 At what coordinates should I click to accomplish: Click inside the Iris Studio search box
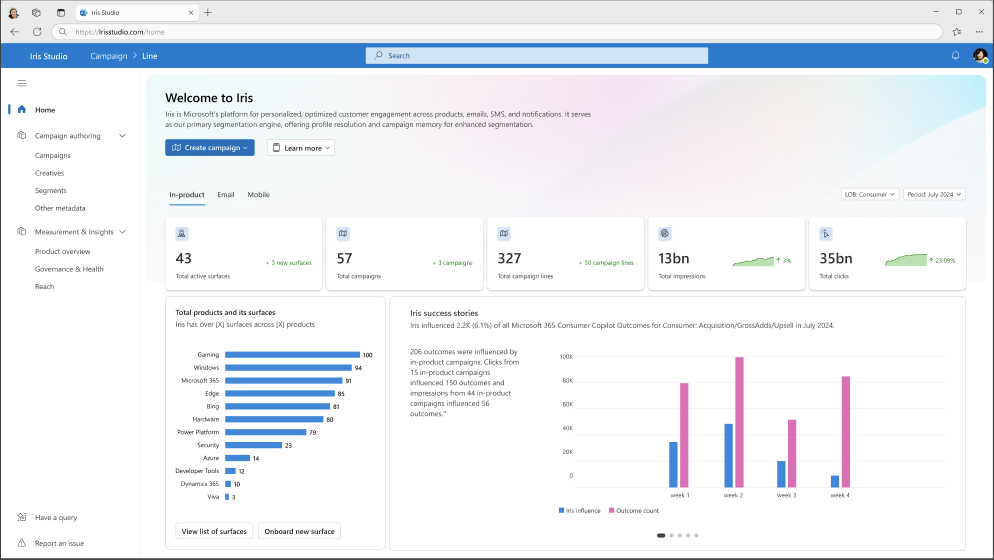tap(537, 56)
